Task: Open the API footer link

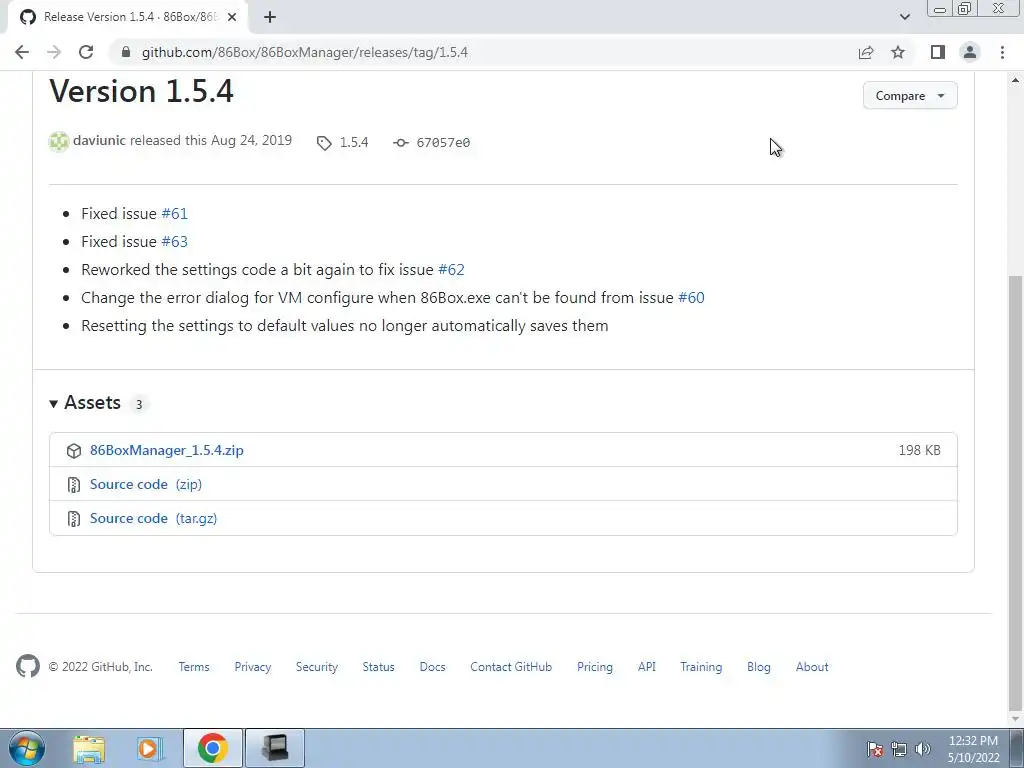Action: point(647,667)
